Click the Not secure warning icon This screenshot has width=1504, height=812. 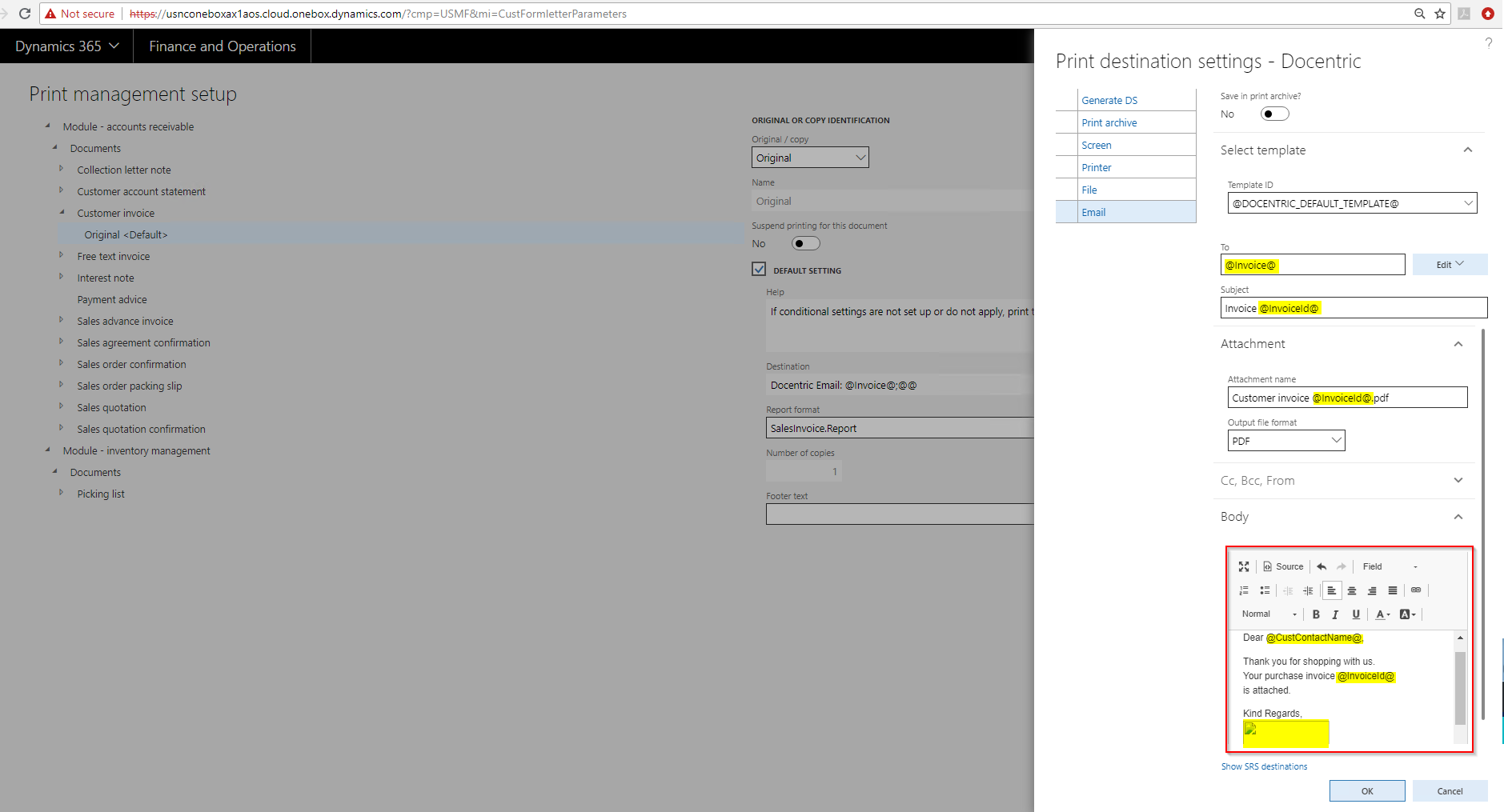50,14
